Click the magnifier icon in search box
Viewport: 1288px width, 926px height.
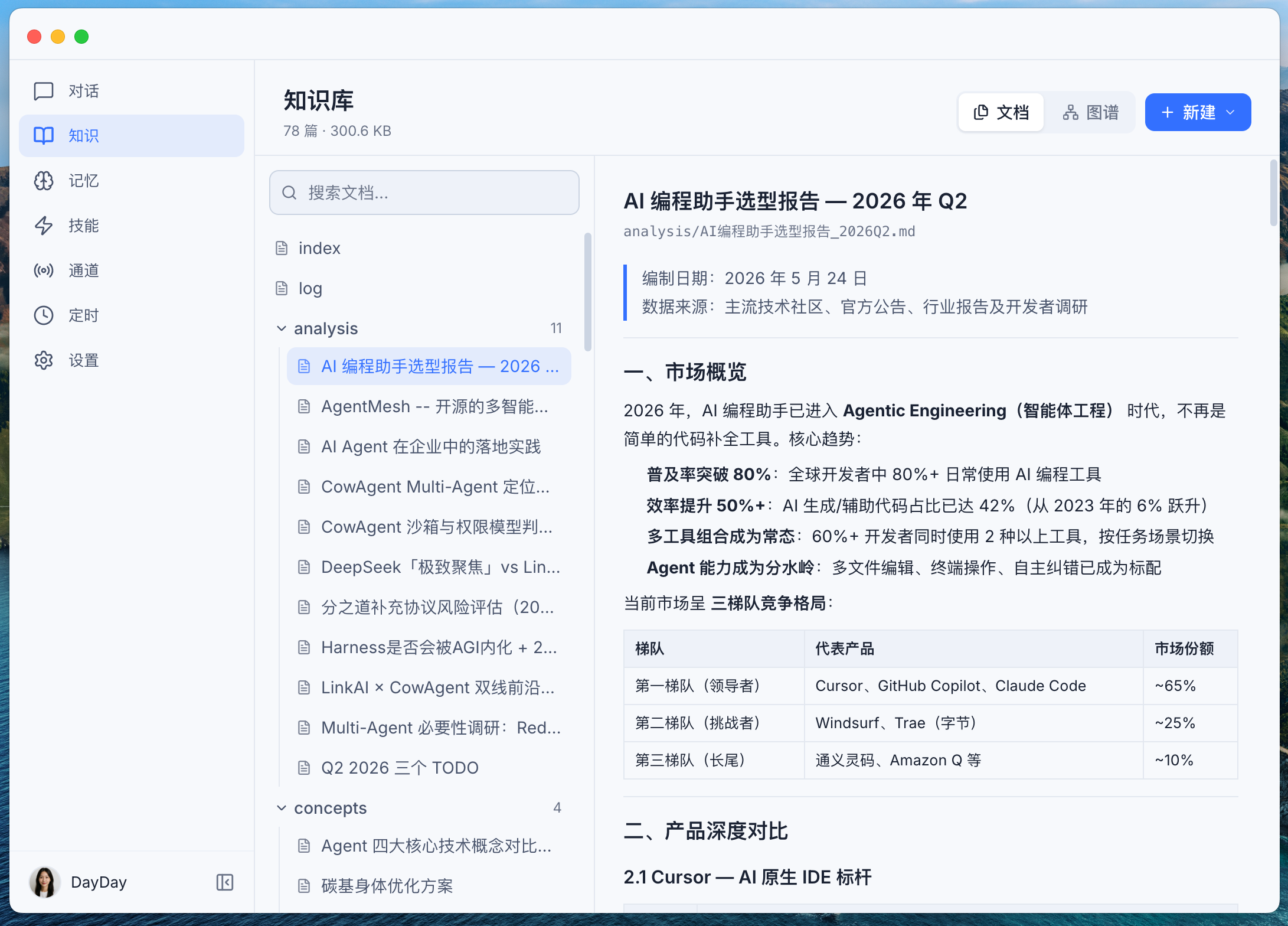pos(289,193)
